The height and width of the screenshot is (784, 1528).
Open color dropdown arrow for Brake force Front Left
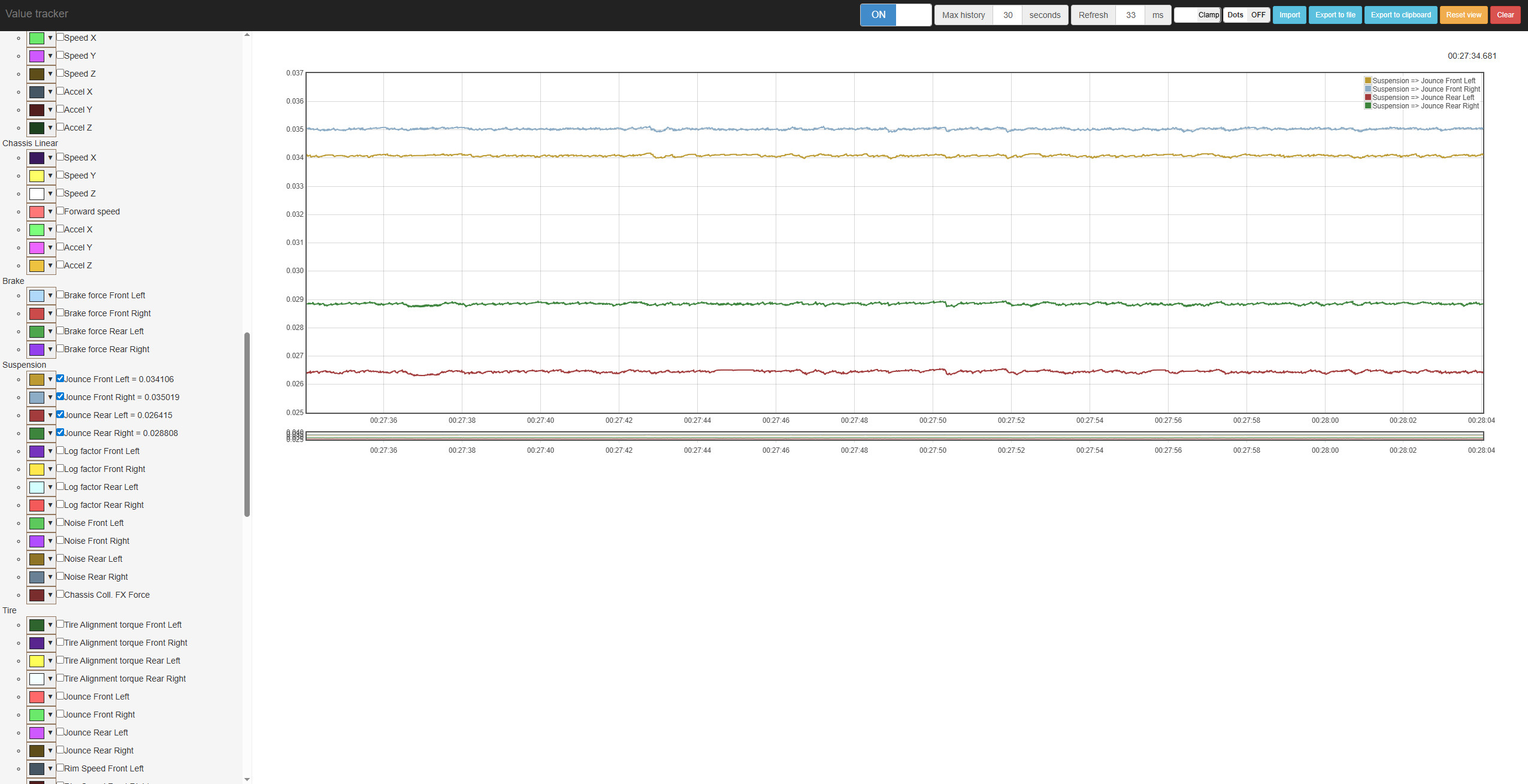[50, 295]
